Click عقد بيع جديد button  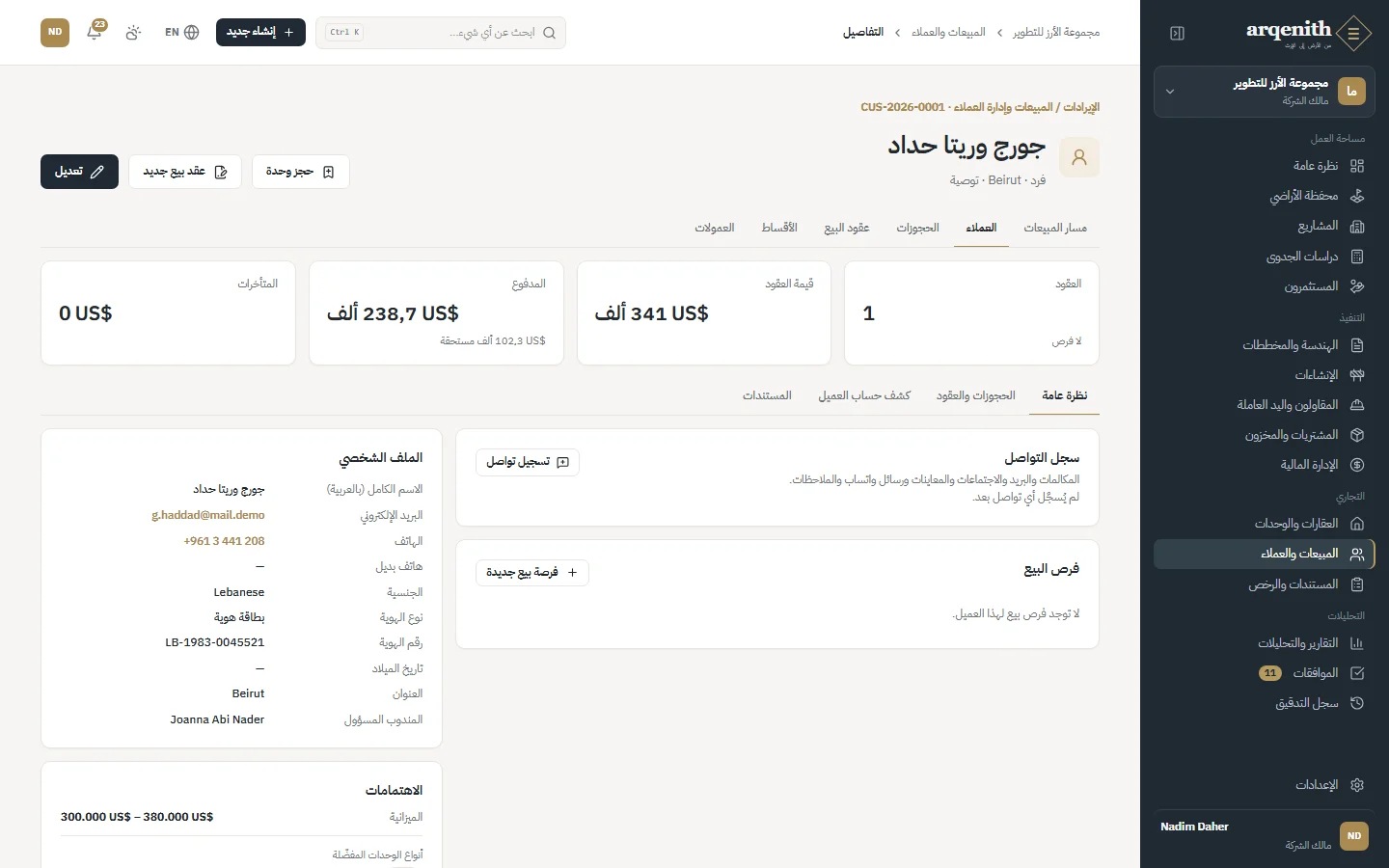pyautogui.click(x=185, y=172)
